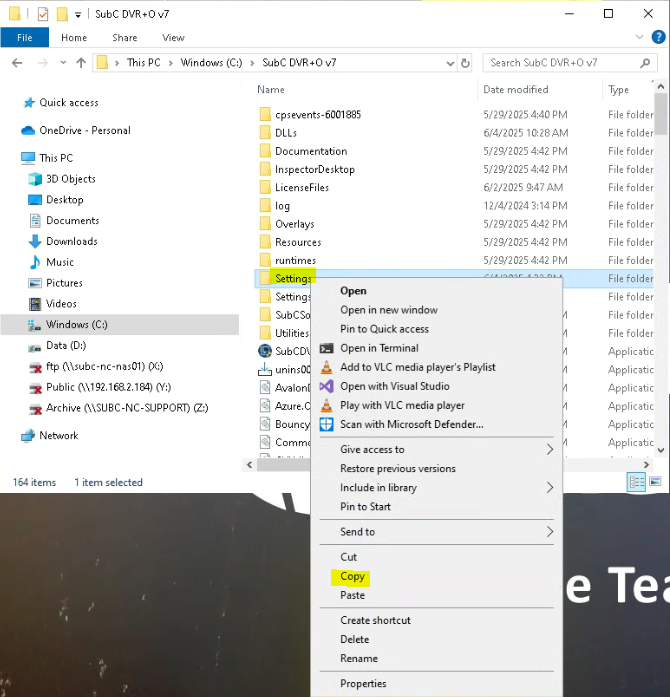Switch to large icons view layout

pyautogui.click(x=656, y=482)
